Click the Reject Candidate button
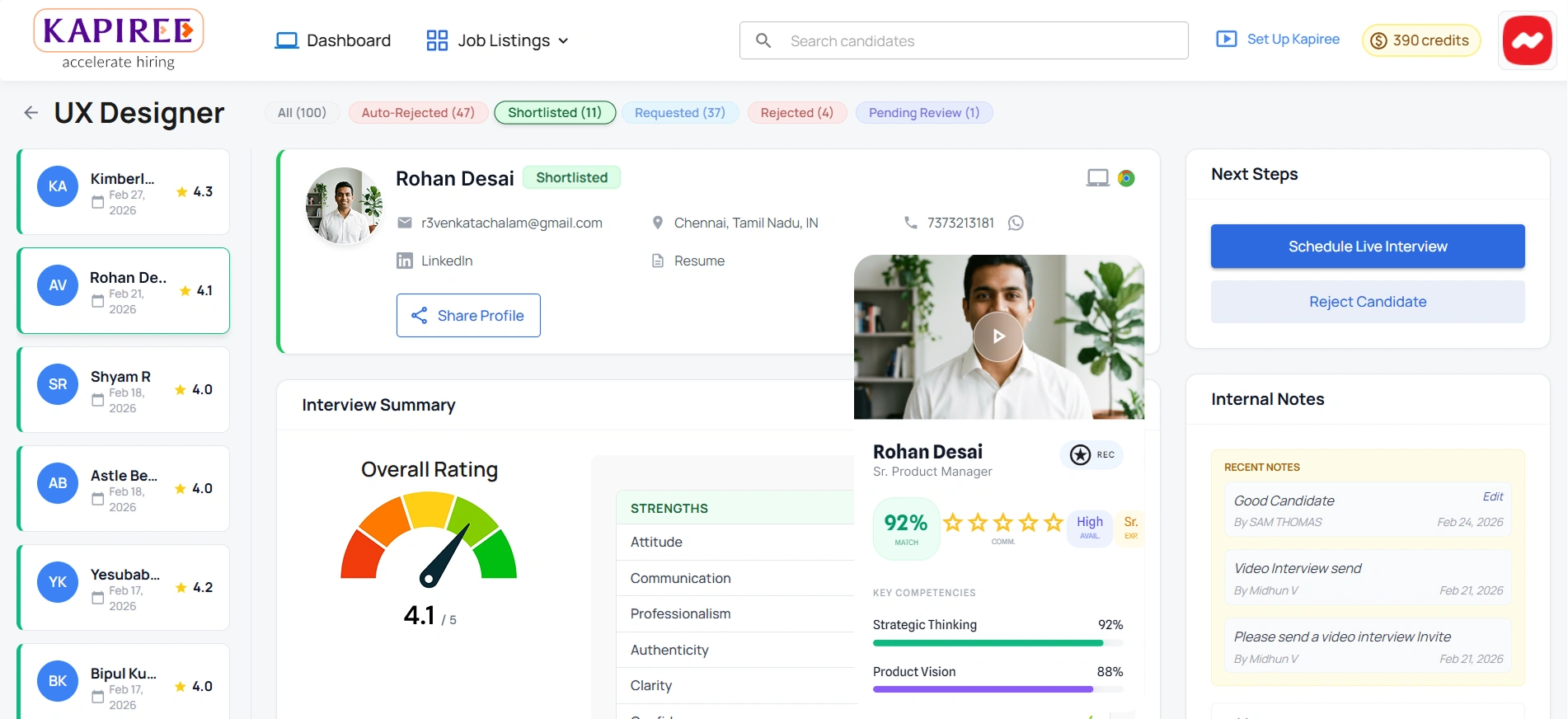The image size is (1568, 719). (x=1367, y=302)
